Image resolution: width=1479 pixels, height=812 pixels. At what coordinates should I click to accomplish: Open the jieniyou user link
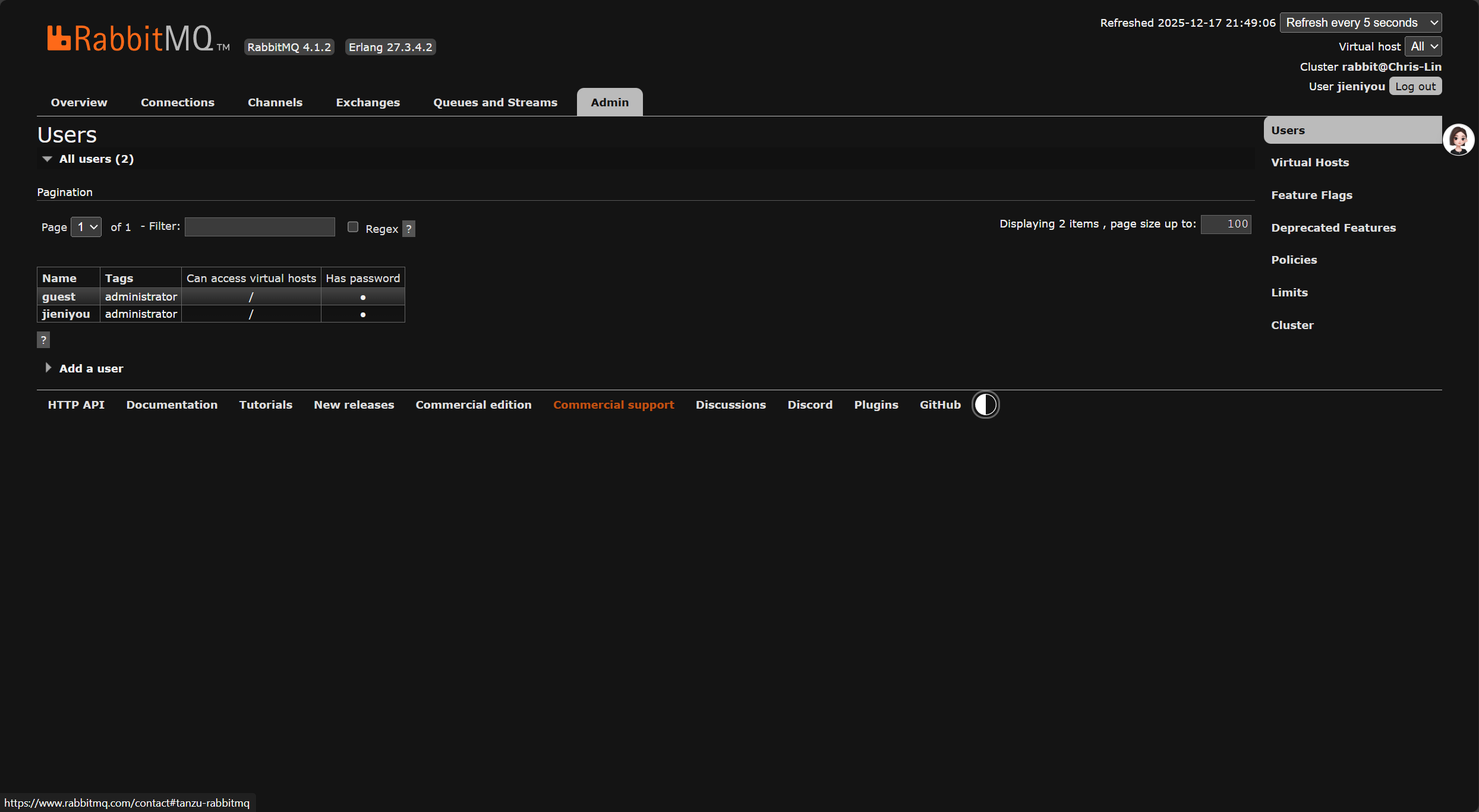66,314
